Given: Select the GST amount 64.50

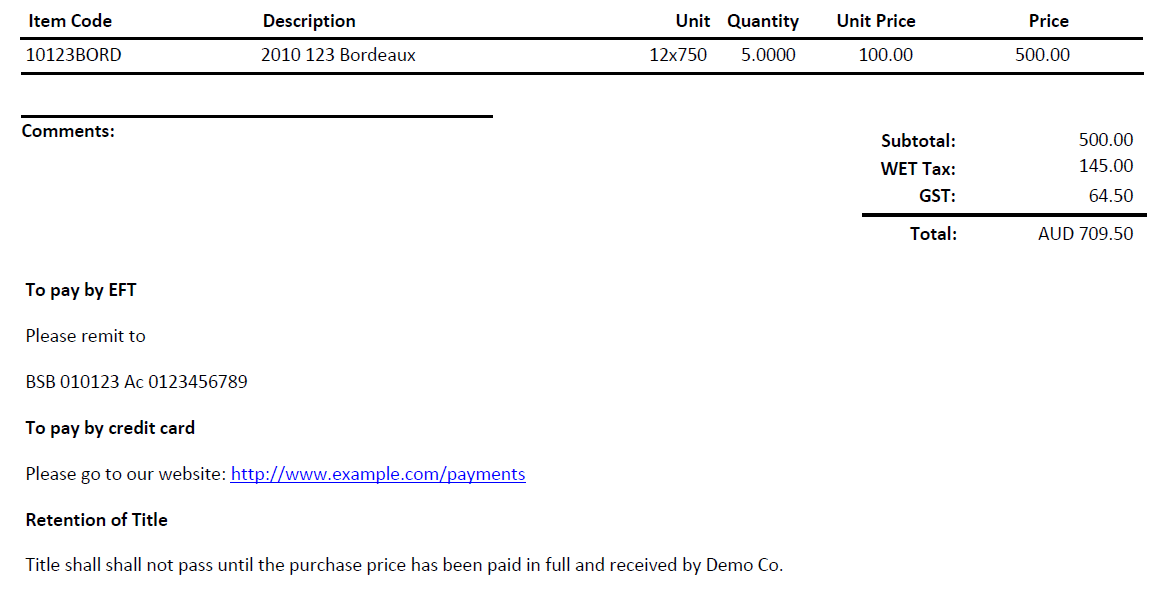Looking at the screenshot, I should (x=1111, y=196).
